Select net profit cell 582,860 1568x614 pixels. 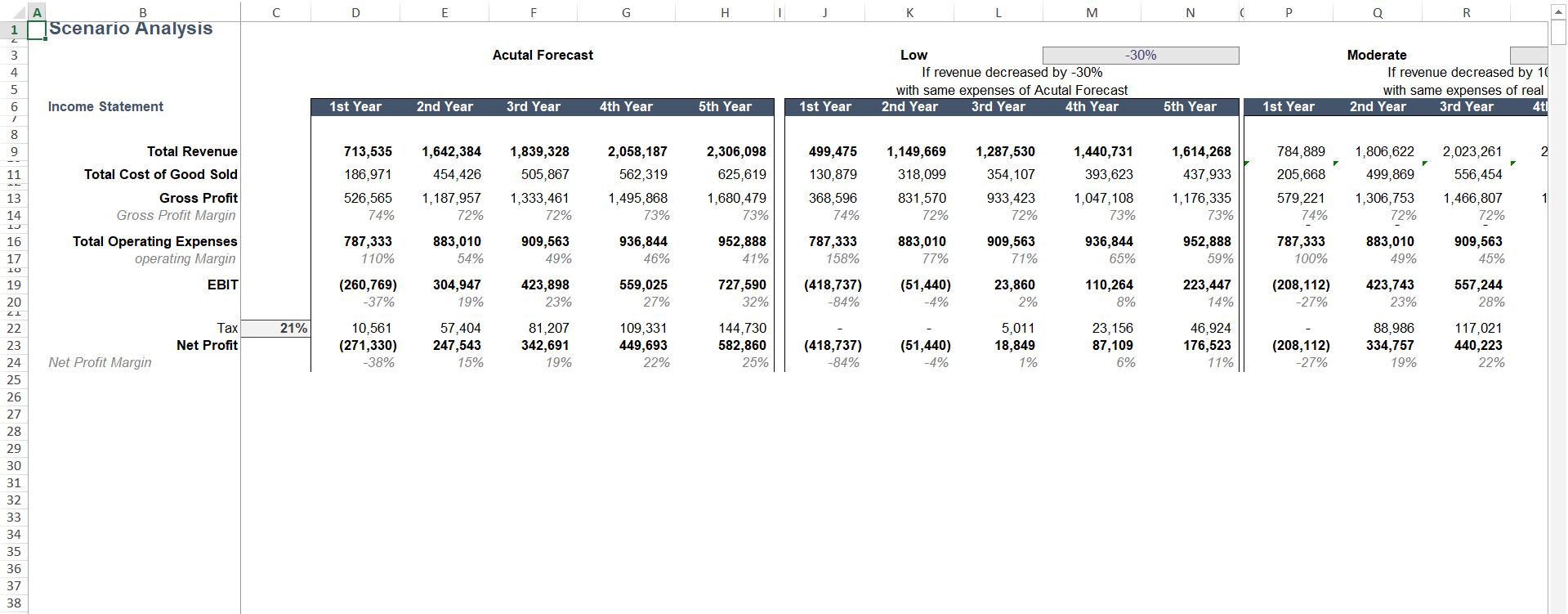(742, 345)
